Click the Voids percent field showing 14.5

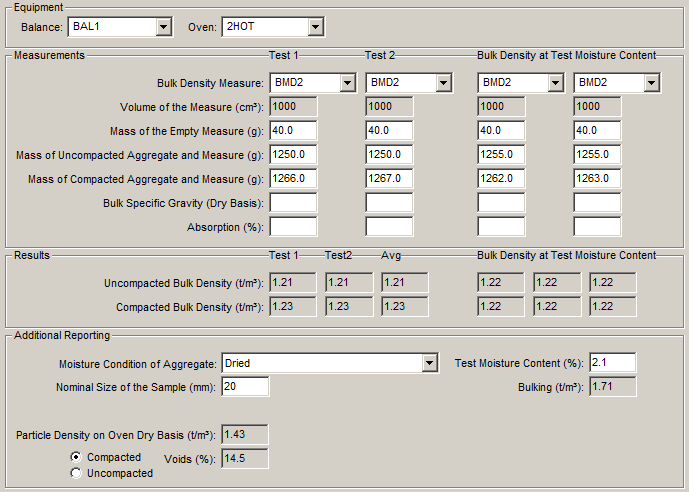244,459
